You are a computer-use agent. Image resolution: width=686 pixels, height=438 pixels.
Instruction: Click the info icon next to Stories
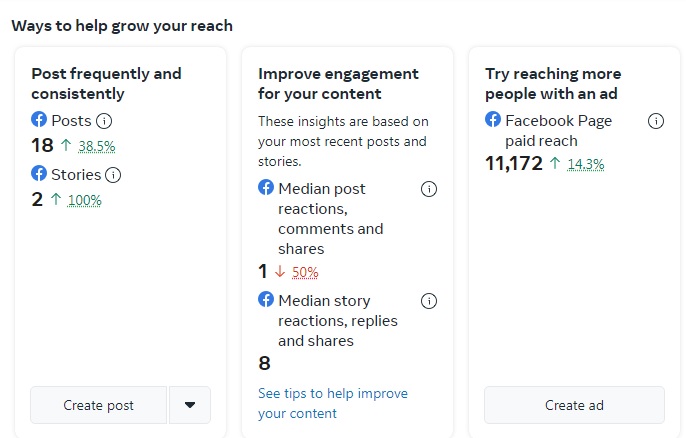[113, 175]
